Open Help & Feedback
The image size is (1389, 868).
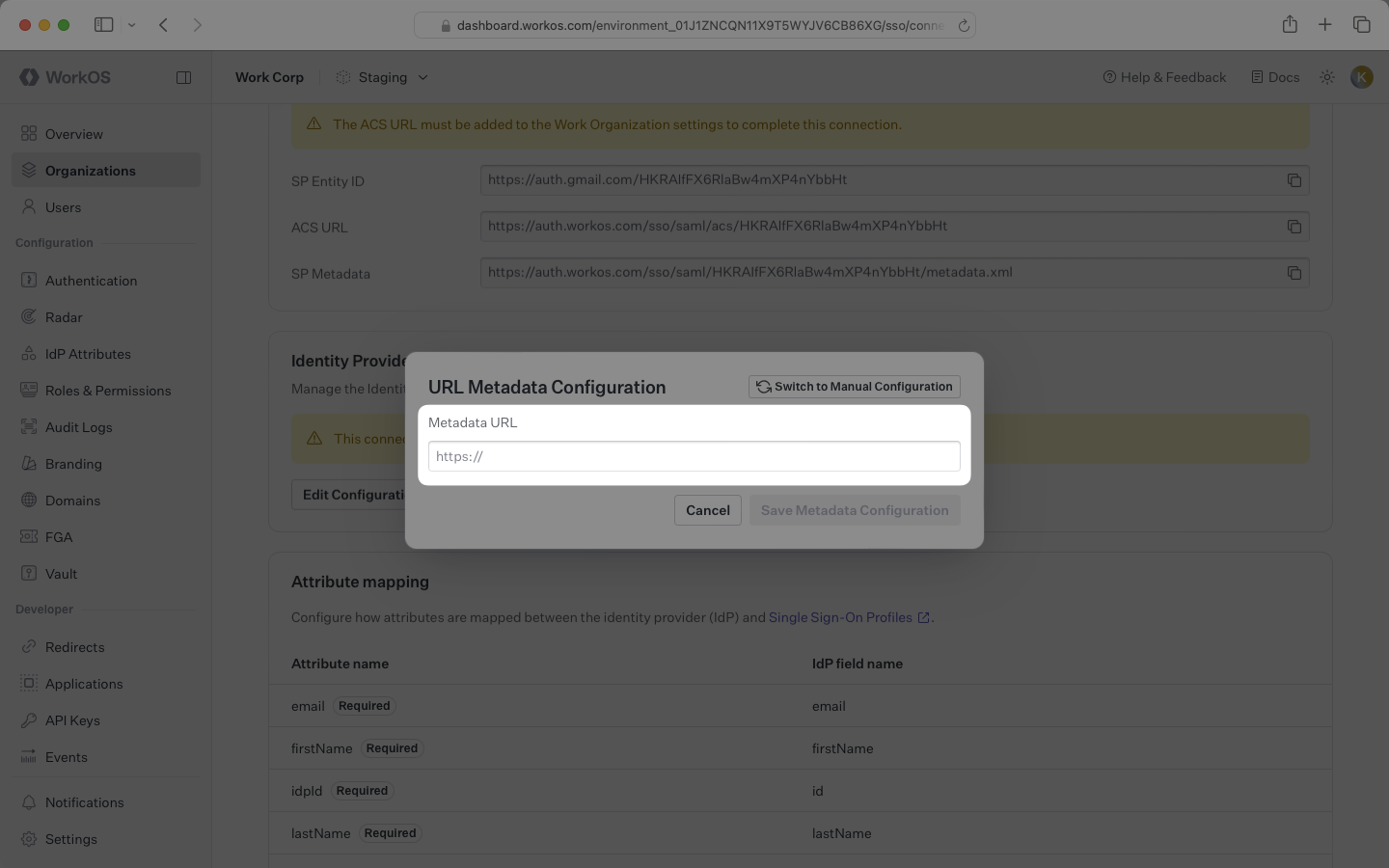coord(1164,77)
